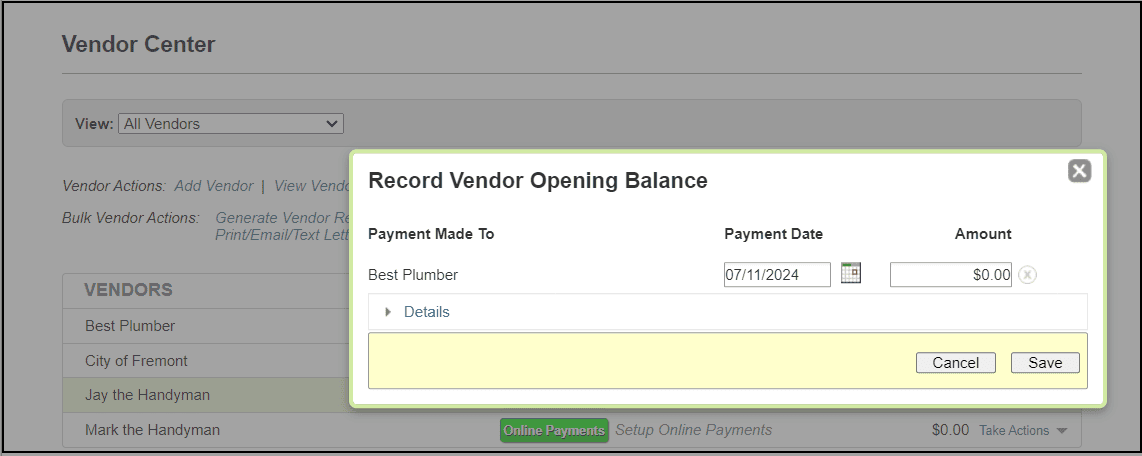Select Jay the Handyman vendor row

coord(147,395)
